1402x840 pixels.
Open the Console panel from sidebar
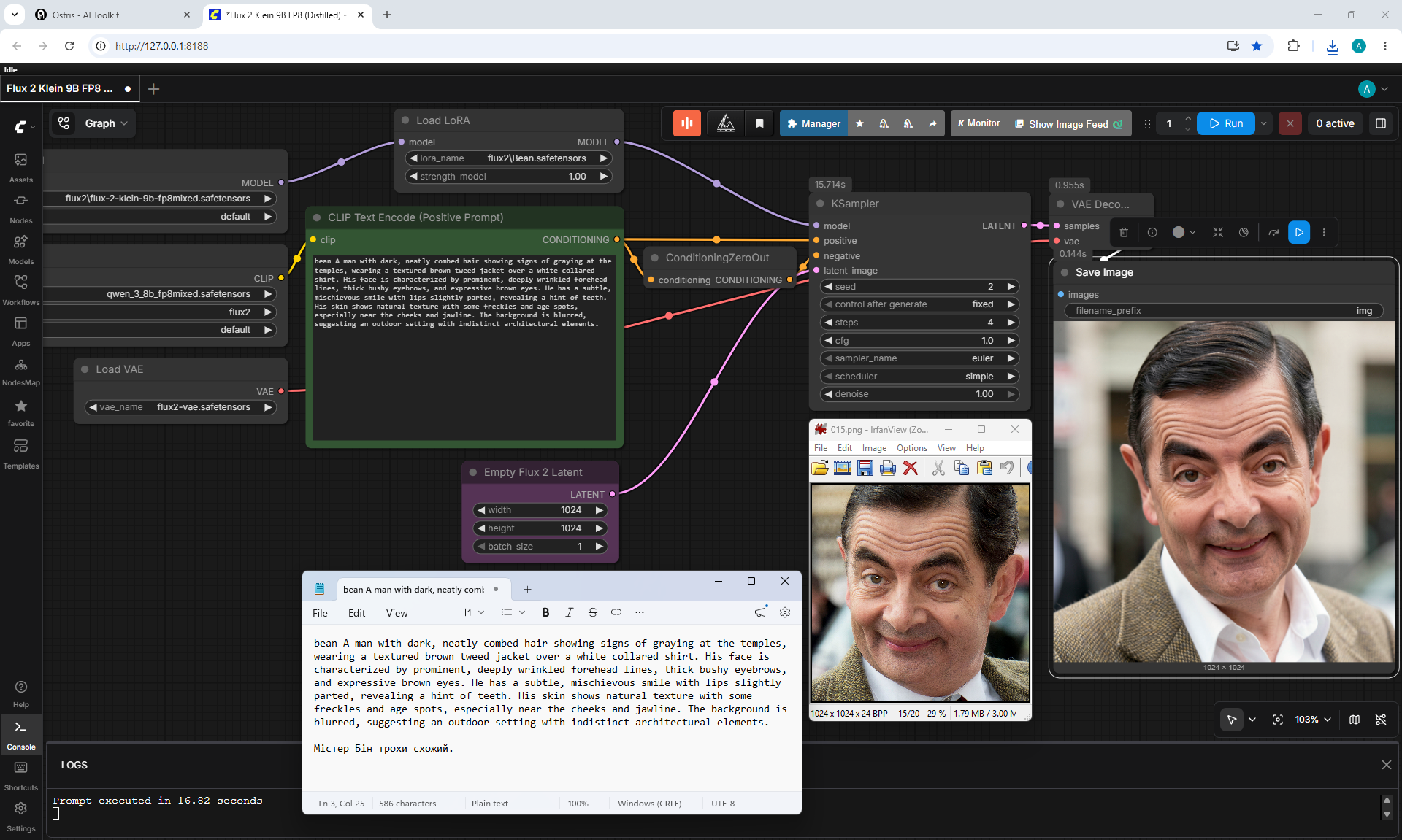(x=20, y=734)
